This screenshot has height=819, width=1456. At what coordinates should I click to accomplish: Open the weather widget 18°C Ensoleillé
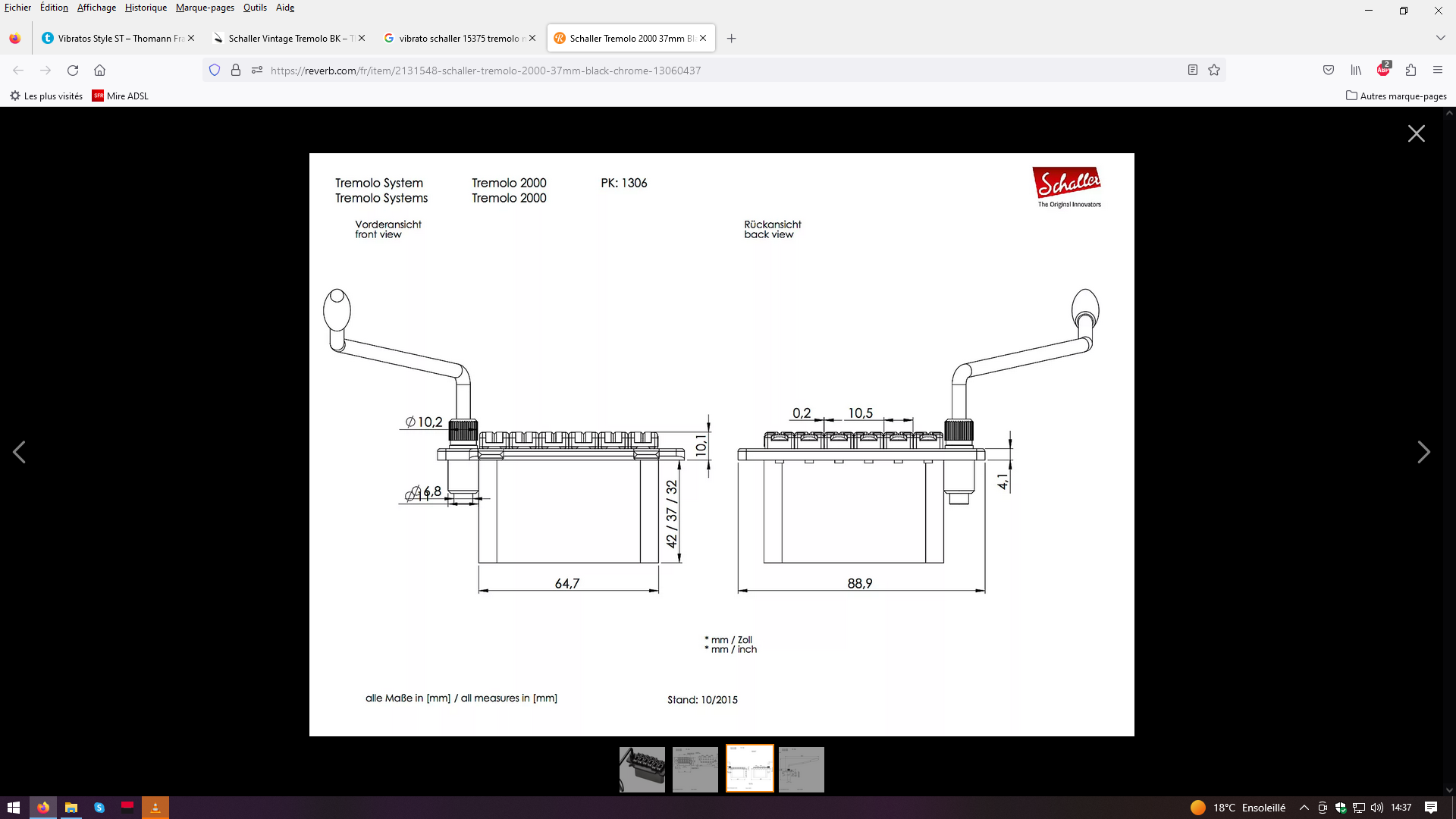(1238, 808)
